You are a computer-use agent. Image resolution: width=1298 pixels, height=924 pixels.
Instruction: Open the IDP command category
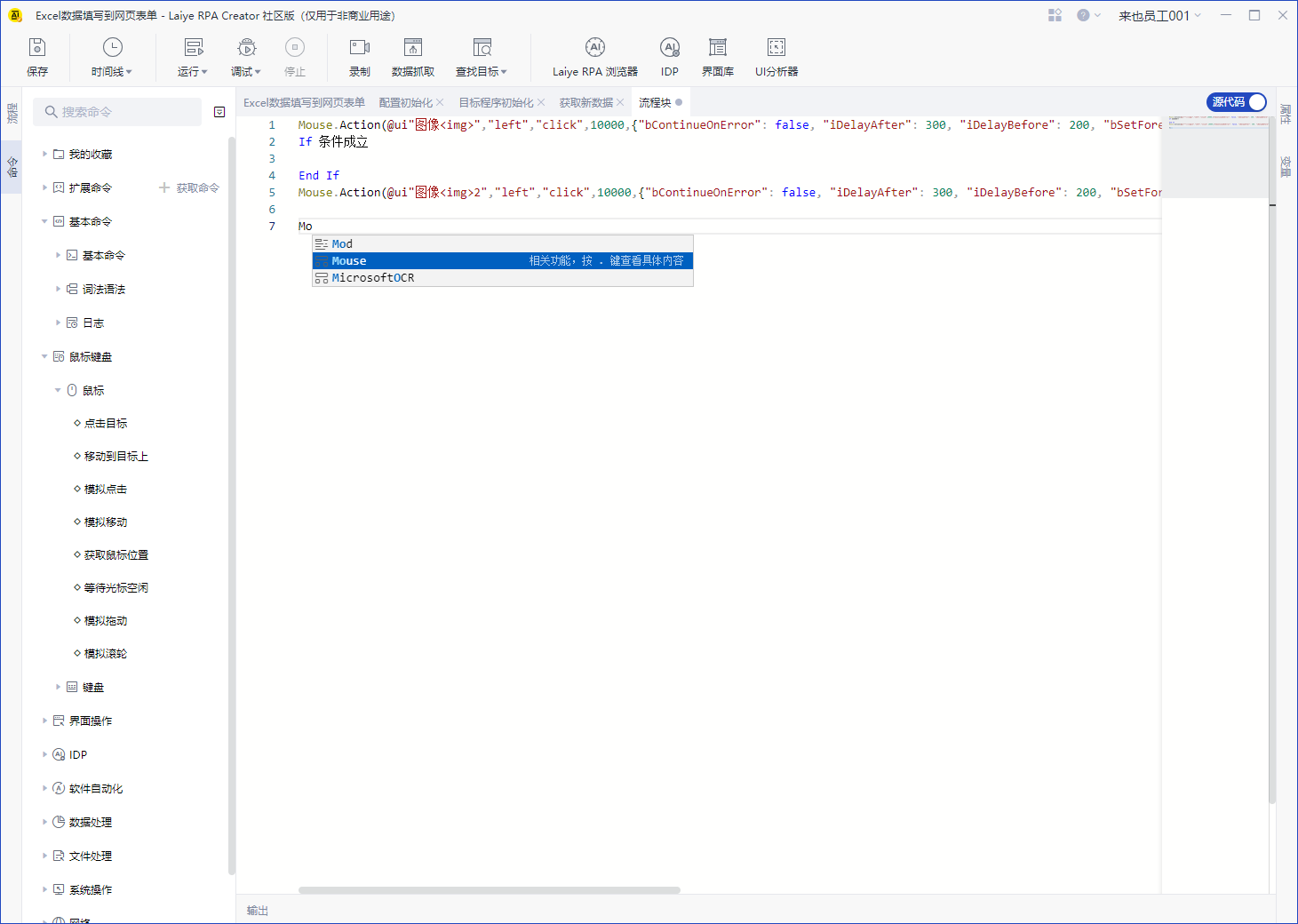pyautogui.click(x=78, y=754)
